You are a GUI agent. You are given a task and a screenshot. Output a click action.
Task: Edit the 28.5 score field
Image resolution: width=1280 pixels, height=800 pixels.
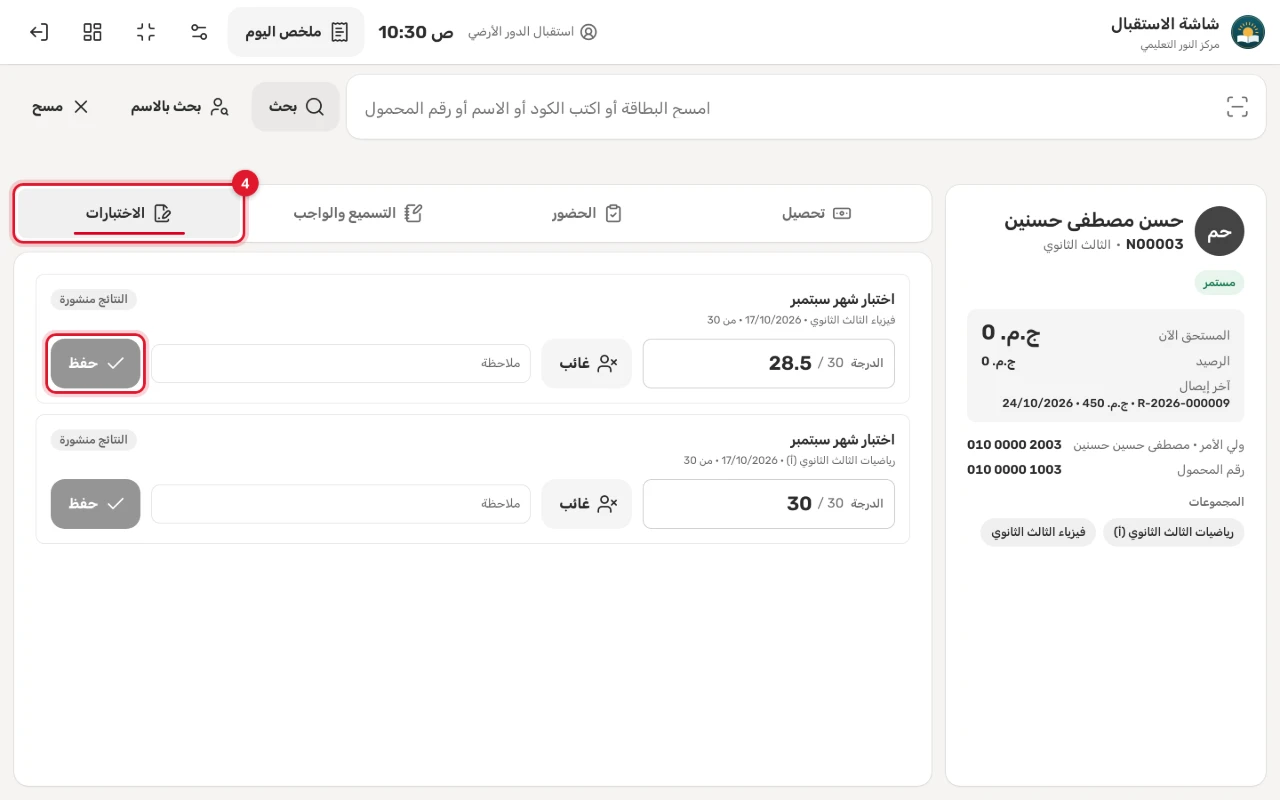tap(769, 363)
